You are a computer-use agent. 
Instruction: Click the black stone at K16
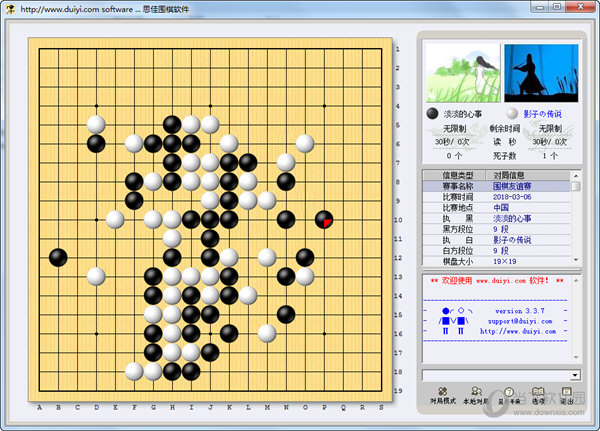(x=229, y=333)
